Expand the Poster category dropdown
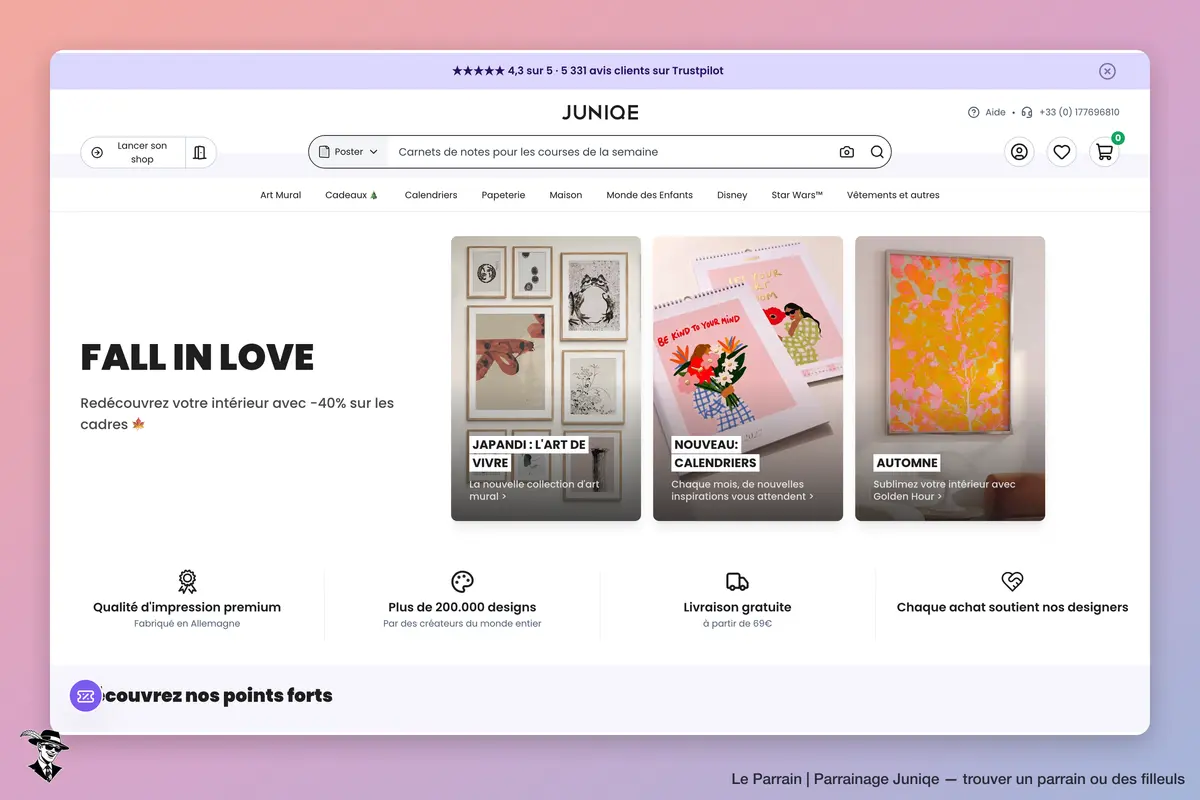Screen dimensions: 1200x800 348,152
